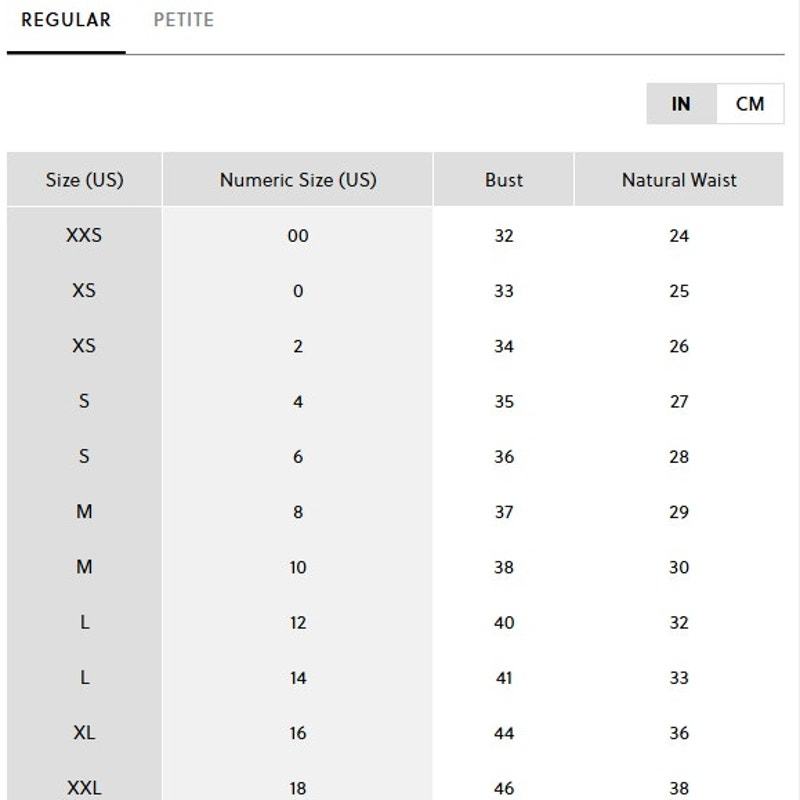The height and width of the screenshot is (800, 800).
Task: Click bust measurement 44
Action: coord(504,733)
